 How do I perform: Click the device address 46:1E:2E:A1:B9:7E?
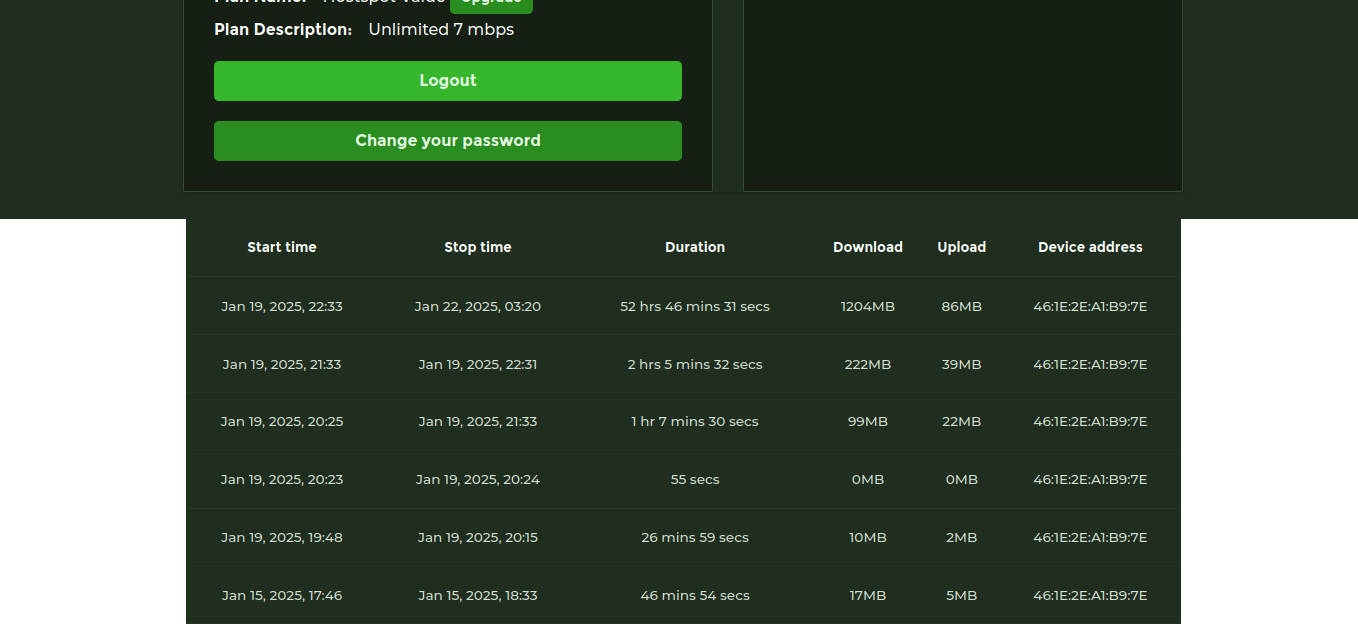[x=1089, y=306]
